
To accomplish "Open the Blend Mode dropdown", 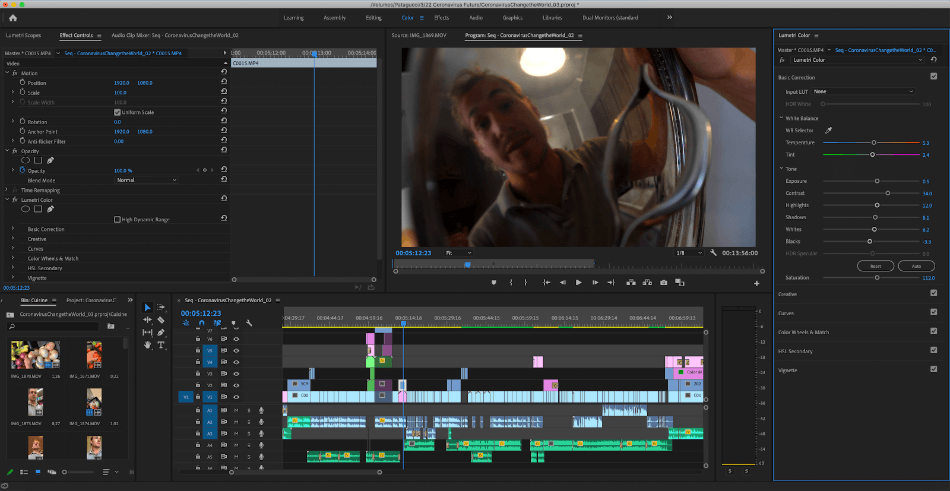I will pos(146,180).
